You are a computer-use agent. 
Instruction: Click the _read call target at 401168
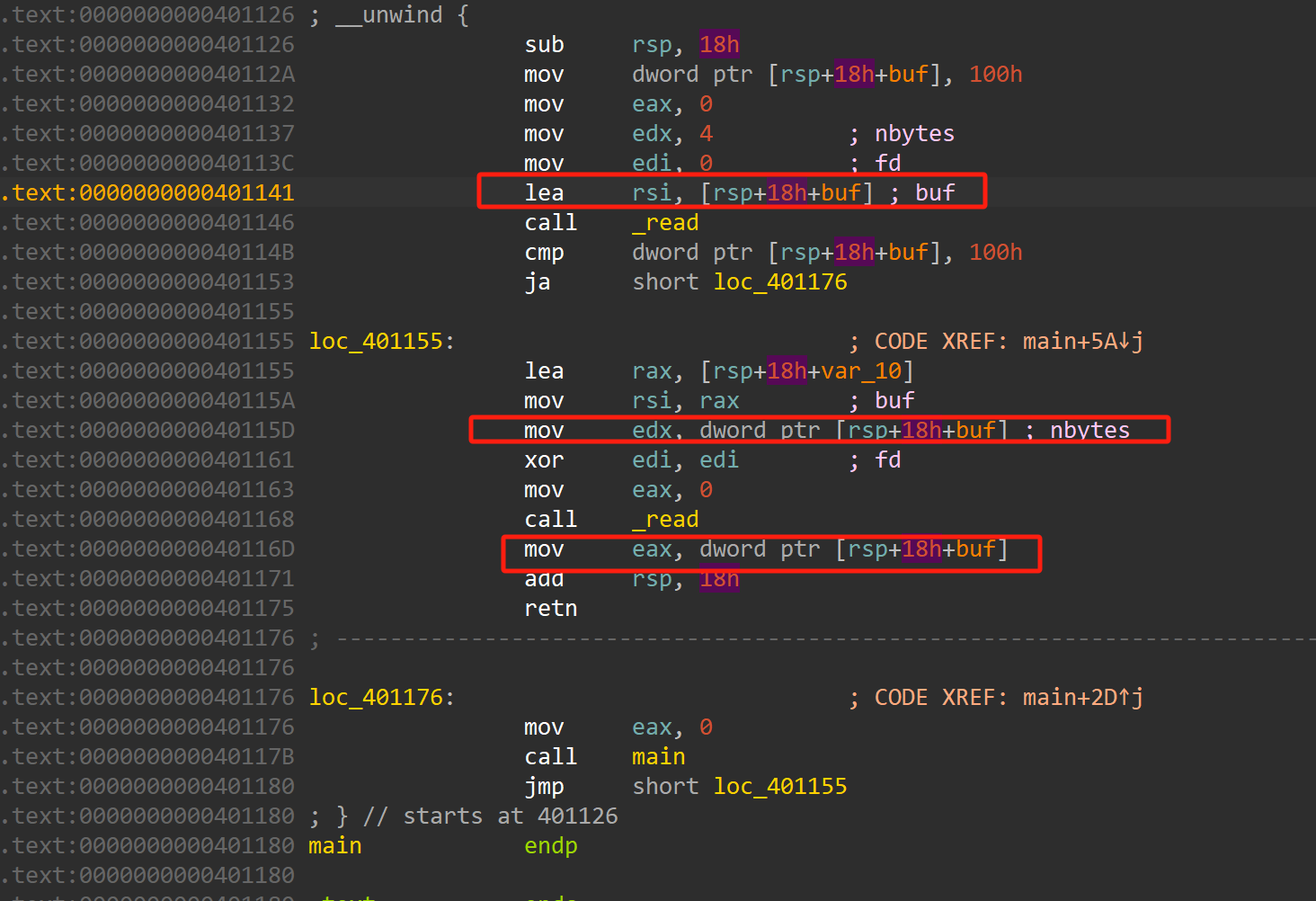coord(665,519)
